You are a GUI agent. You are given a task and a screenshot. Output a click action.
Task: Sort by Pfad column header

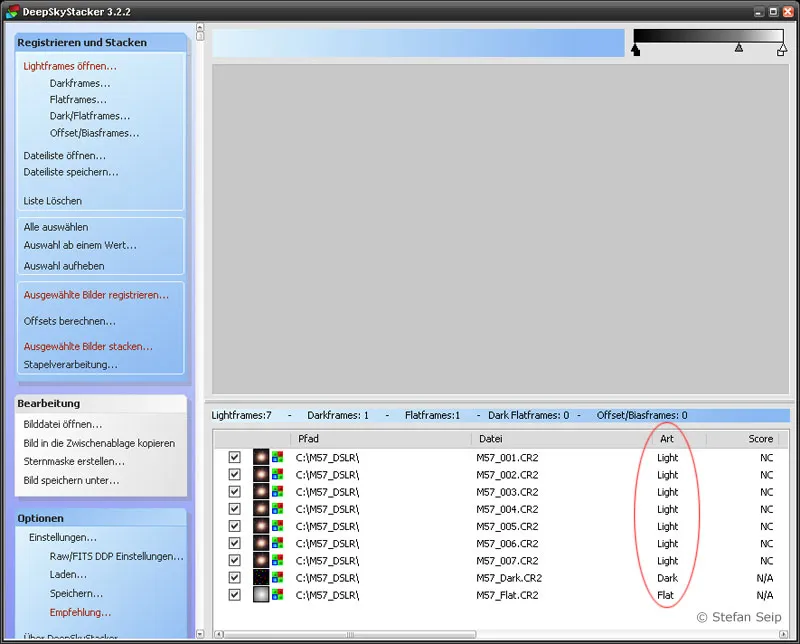coord(381,439)
